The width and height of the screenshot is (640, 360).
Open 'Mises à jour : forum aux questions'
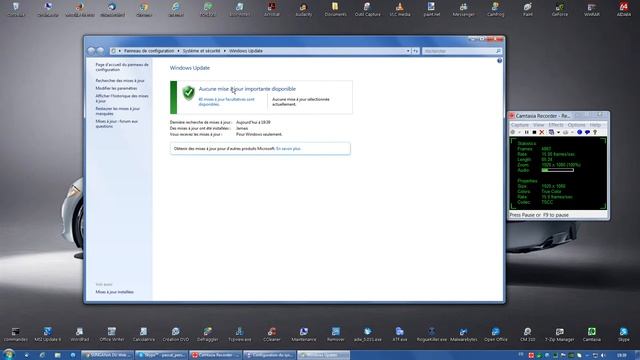116,124
